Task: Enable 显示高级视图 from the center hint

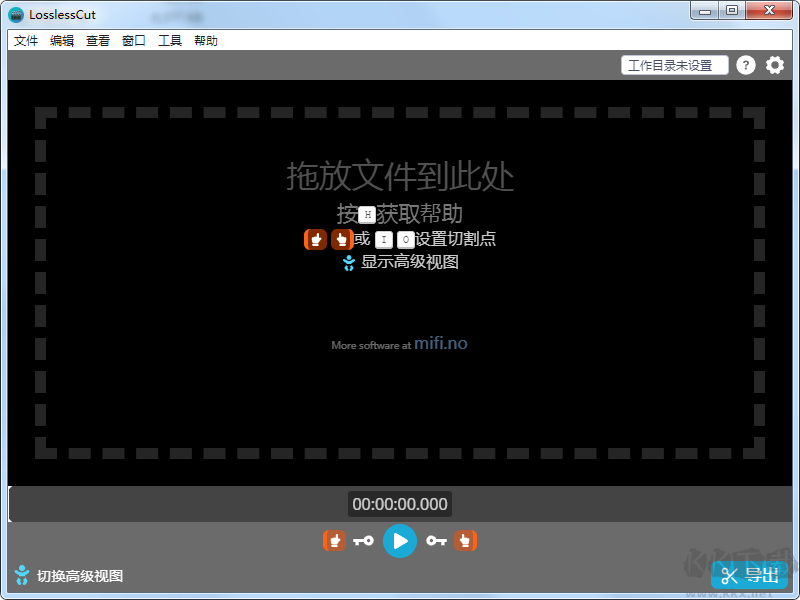Action: [x=400, y=263]
